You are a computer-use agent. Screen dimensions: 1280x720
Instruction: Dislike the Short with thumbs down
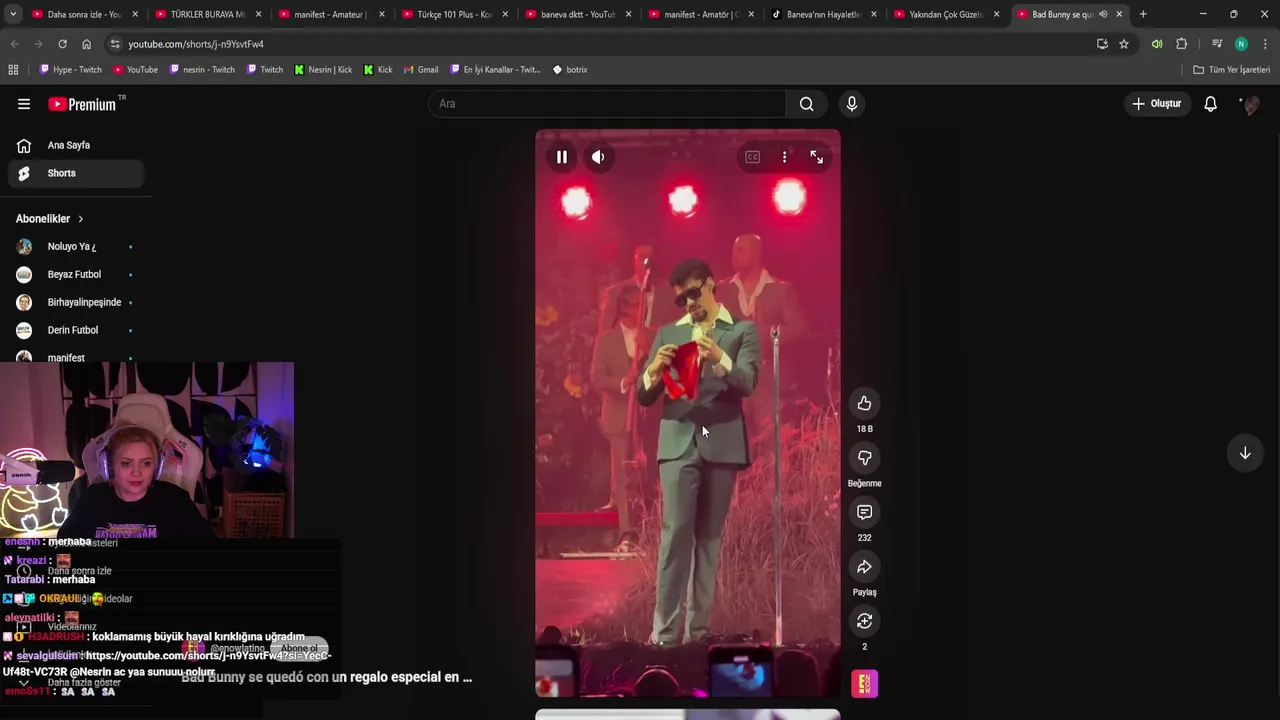pyautogui.click(x=865, y=458)
